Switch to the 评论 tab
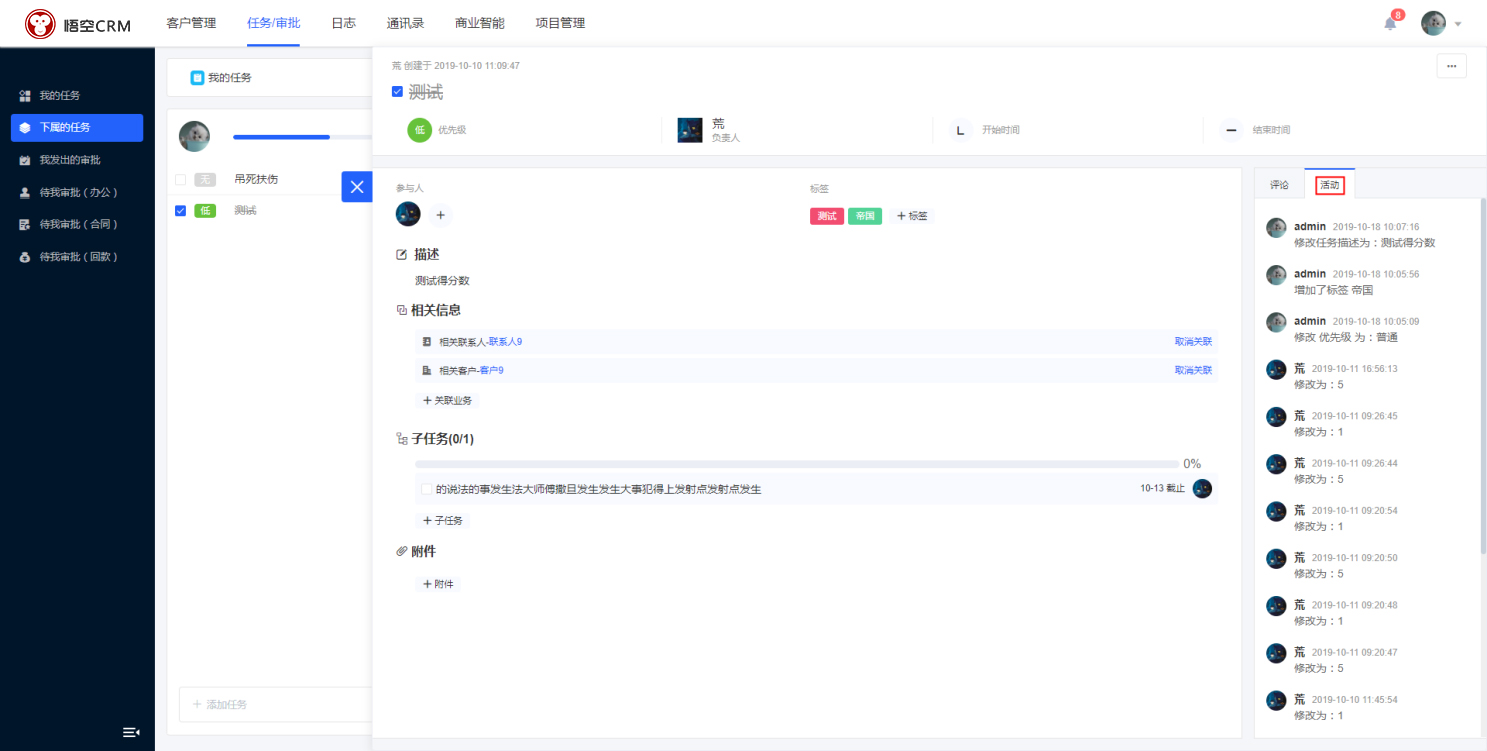The width and height of the screenshot is (1487, 751). [x=1279, y=185]
